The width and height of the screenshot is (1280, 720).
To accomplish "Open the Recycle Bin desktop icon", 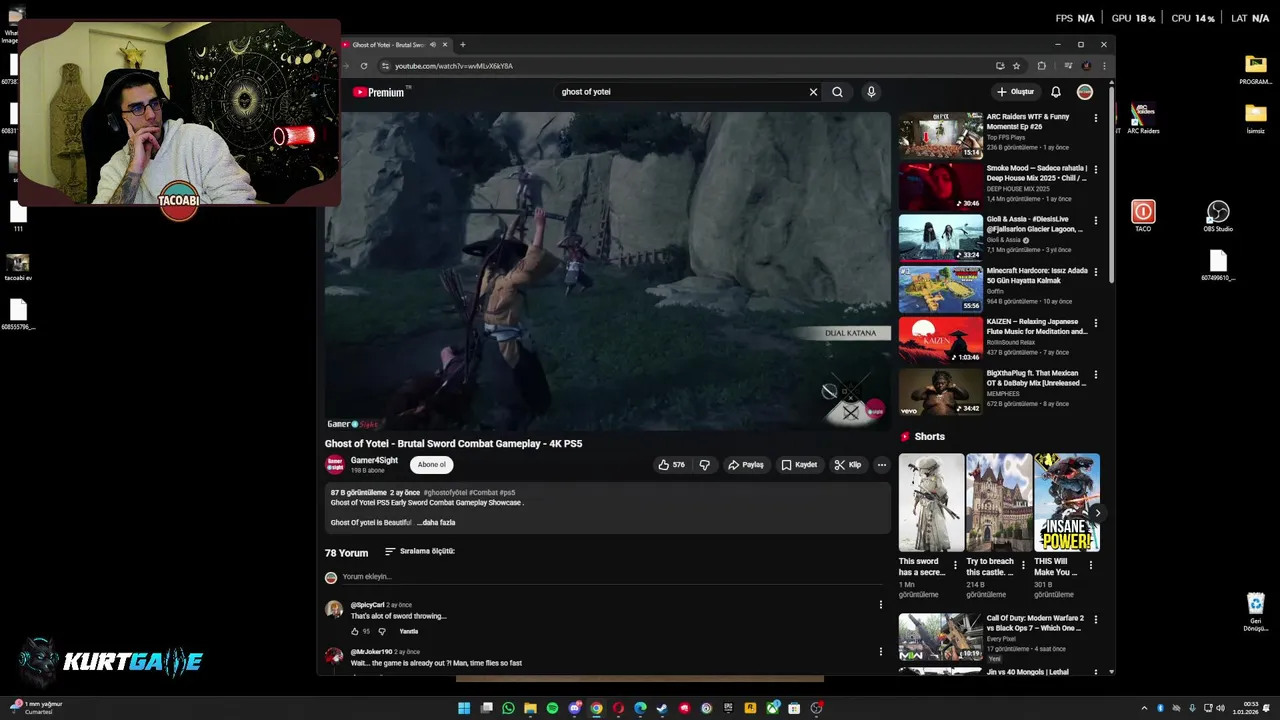I will tap(1255, 611).
